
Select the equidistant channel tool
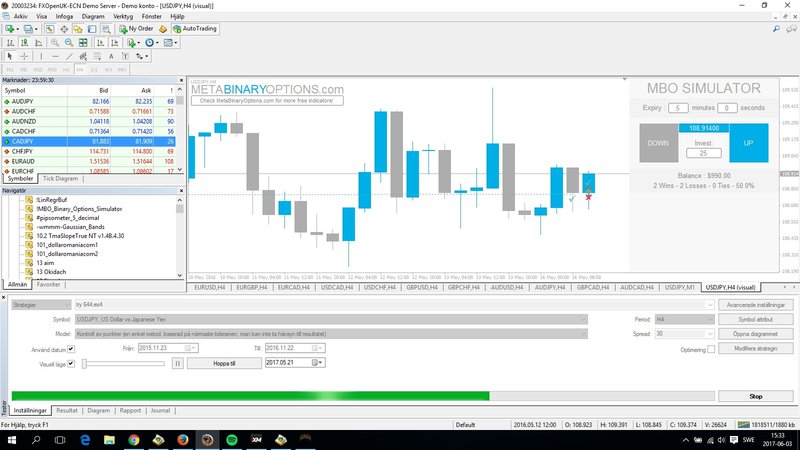point(83,56)
